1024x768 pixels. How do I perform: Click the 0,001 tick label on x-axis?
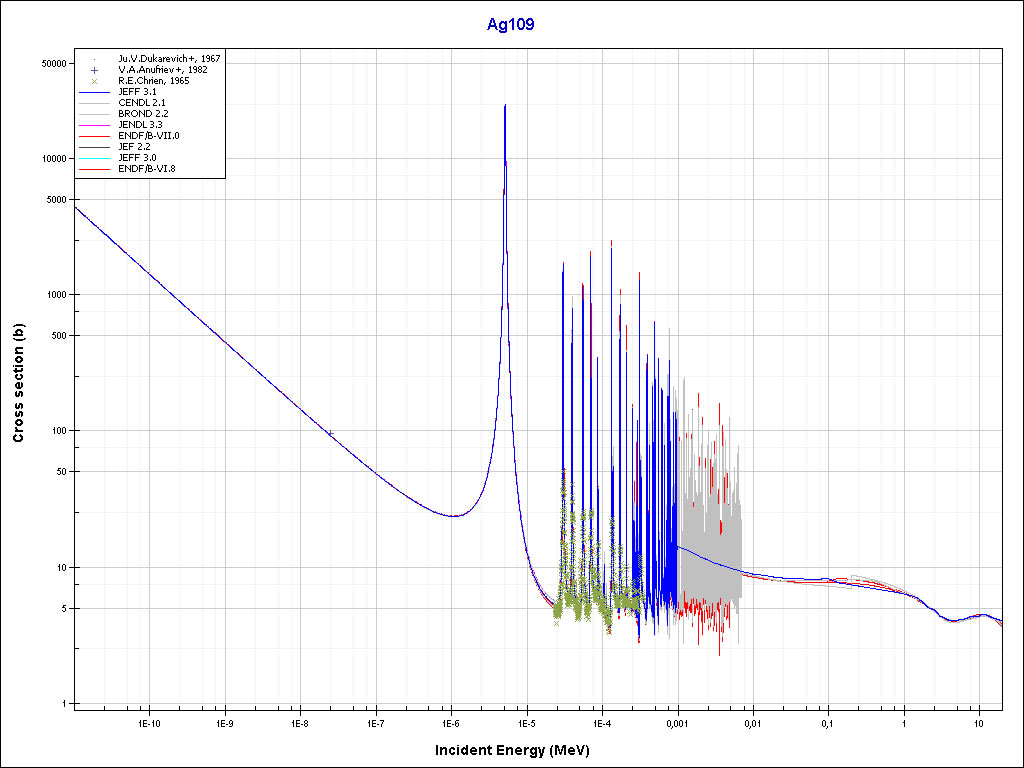coord(677,722)
